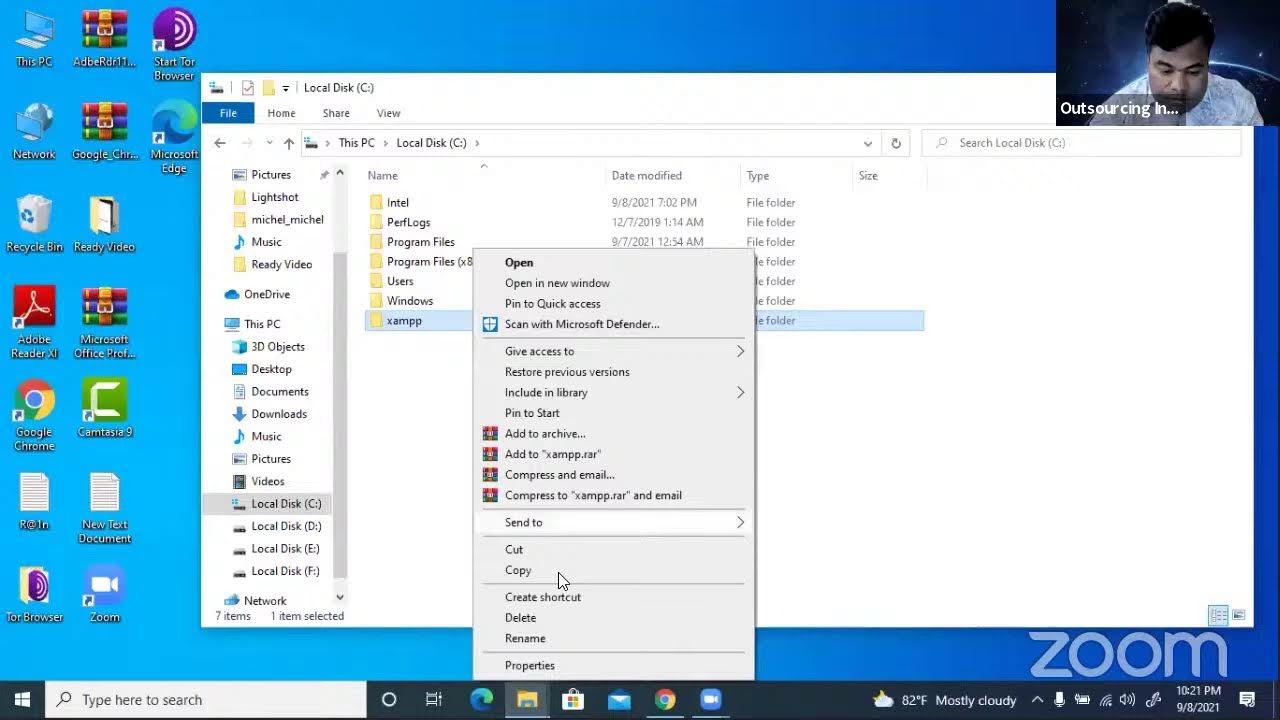
Task: Open the R@1n text file on desktop
Action: pyautogui.click(x=34, y=501)
